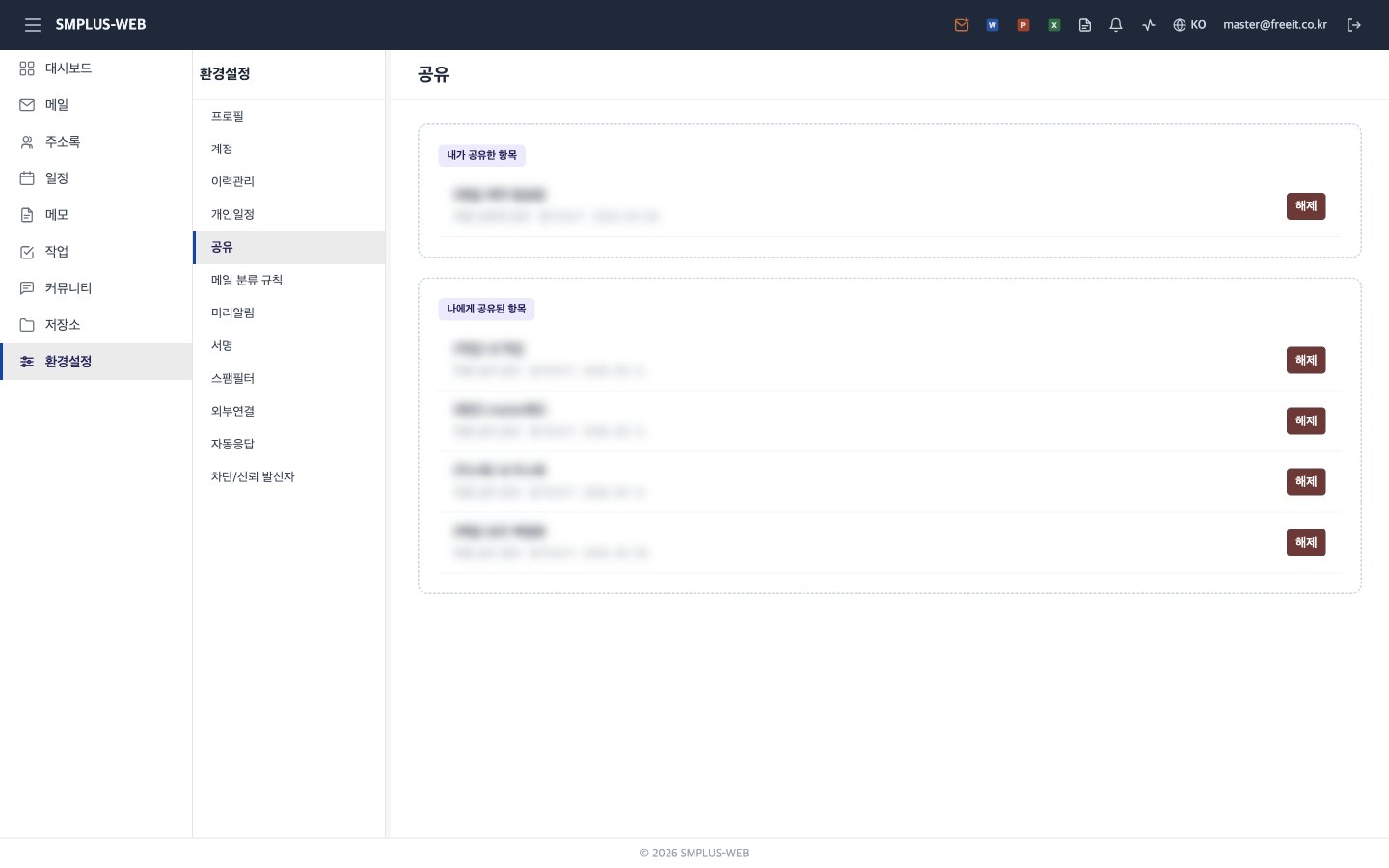Viewport: 1389px width, 868px height.
Task: Open the 프로필 settings page
Action: [288, 116]
